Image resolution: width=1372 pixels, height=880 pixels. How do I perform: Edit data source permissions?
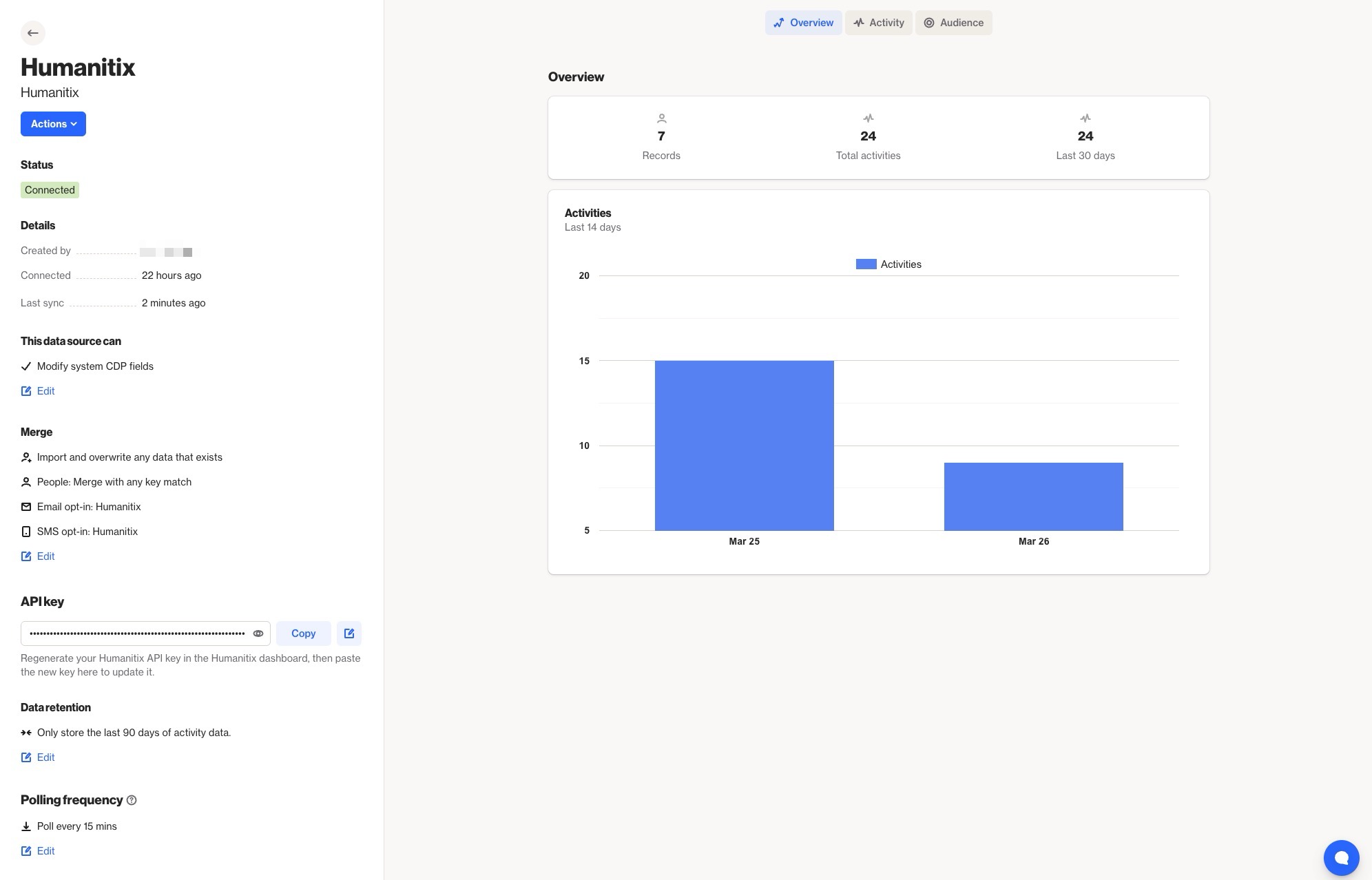click(x=38, y=391)
